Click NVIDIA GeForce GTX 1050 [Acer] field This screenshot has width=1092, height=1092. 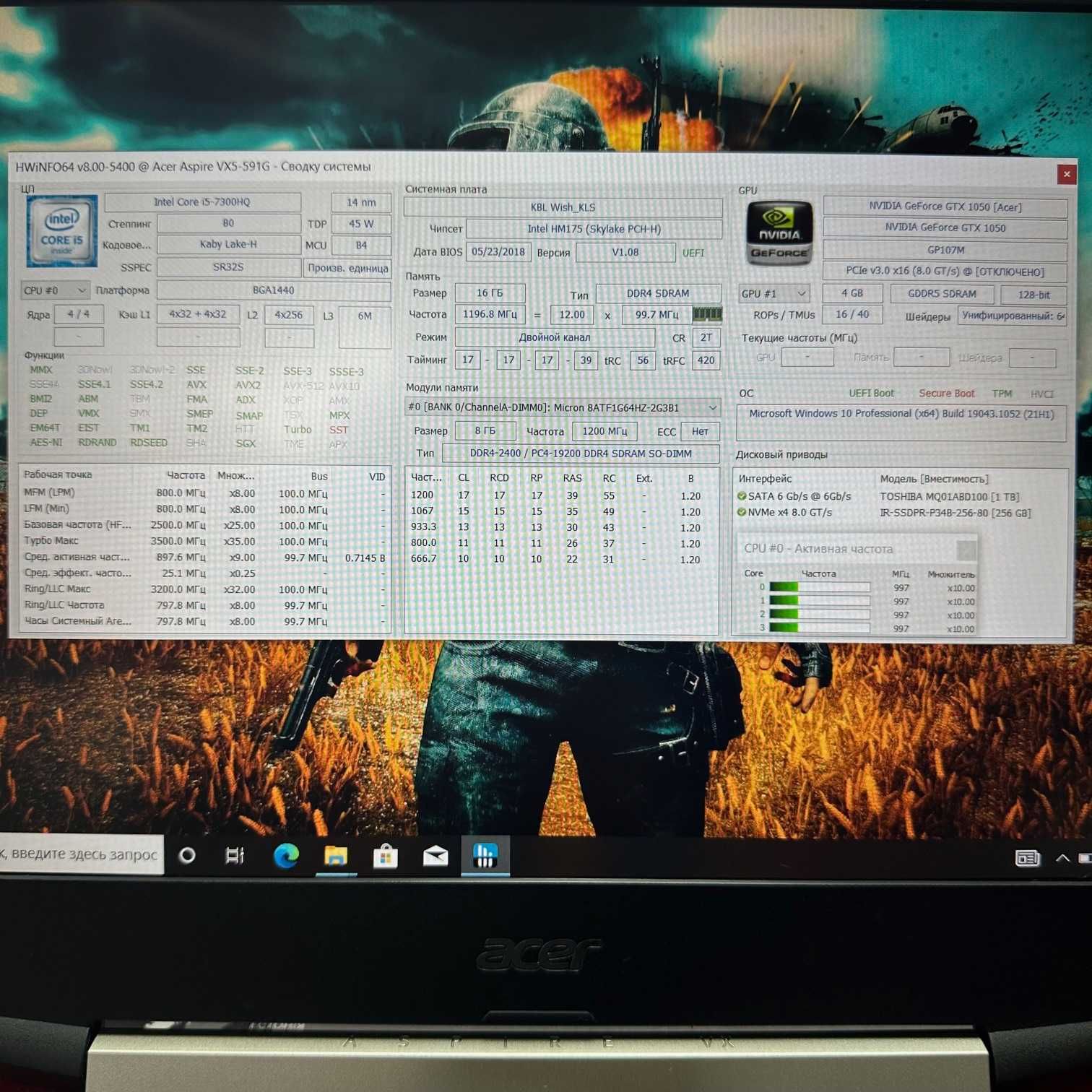pos(945,207)
